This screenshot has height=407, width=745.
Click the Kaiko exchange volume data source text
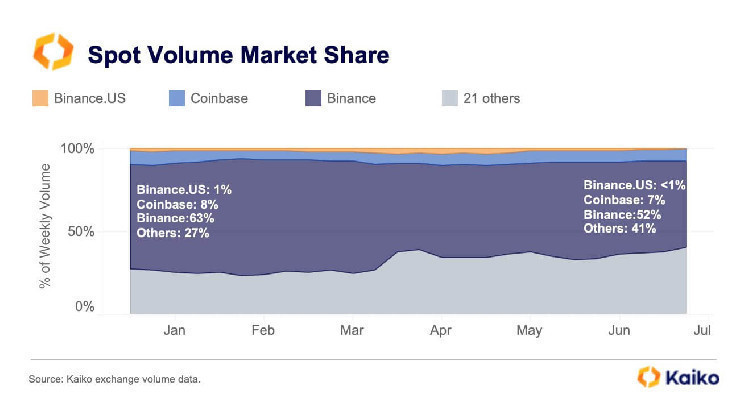(125, 379)
